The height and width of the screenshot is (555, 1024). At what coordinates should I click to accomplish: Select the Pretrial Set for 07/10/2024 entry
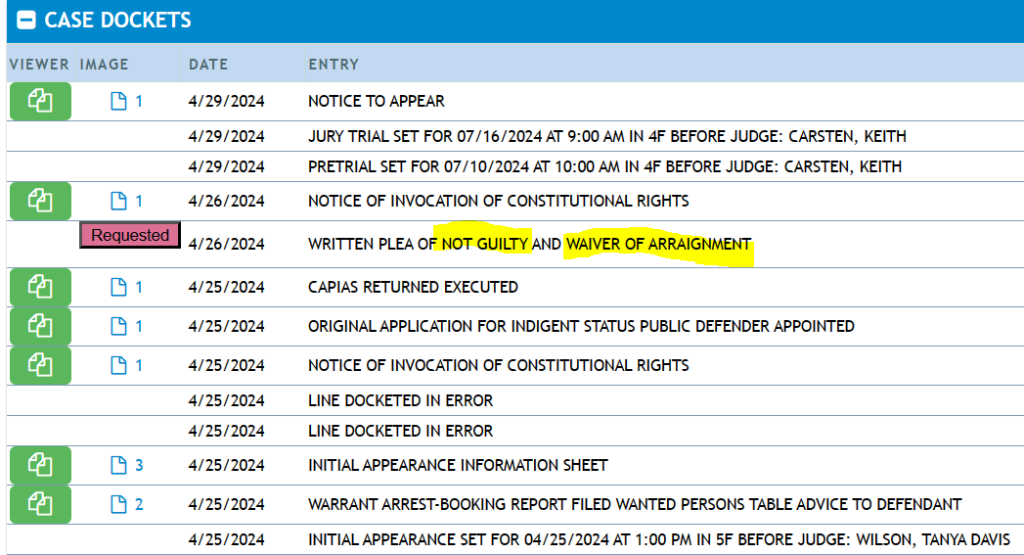(x=604, y=166)
